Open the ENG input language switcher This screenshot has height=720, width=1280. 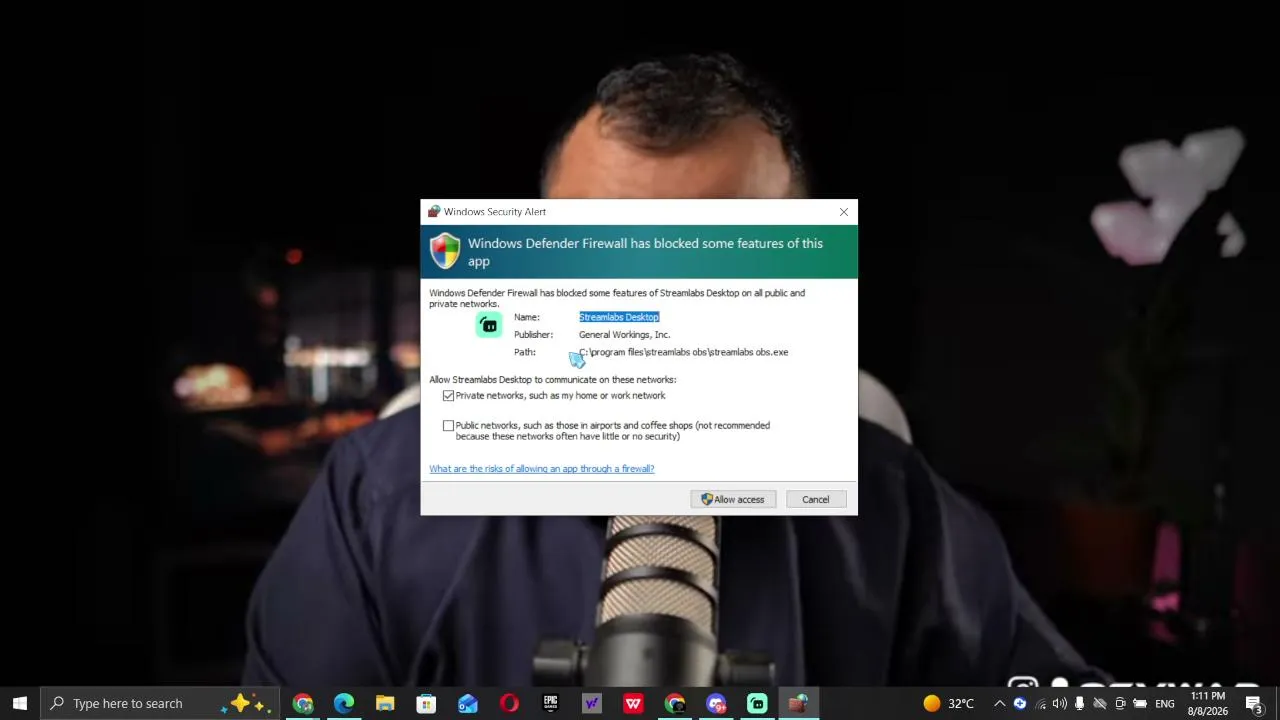pos(1165,704)
